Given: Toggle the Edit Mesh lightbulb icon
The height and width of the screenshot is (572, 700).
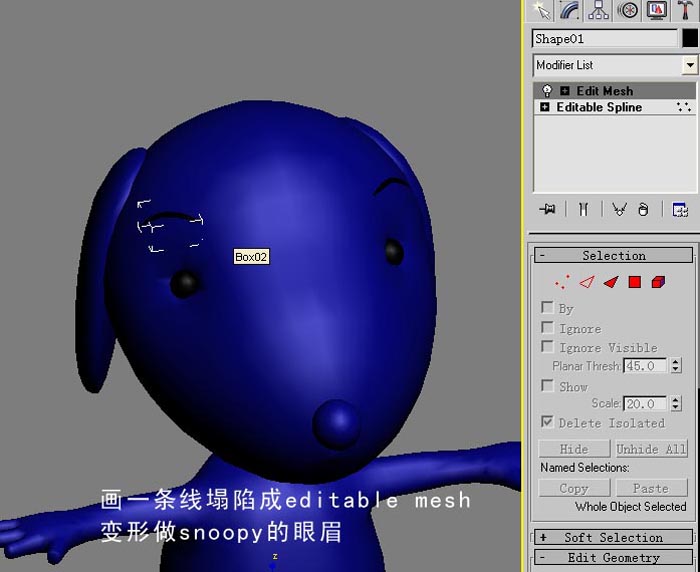Looking at the screenshot, I should coord(547,91).
